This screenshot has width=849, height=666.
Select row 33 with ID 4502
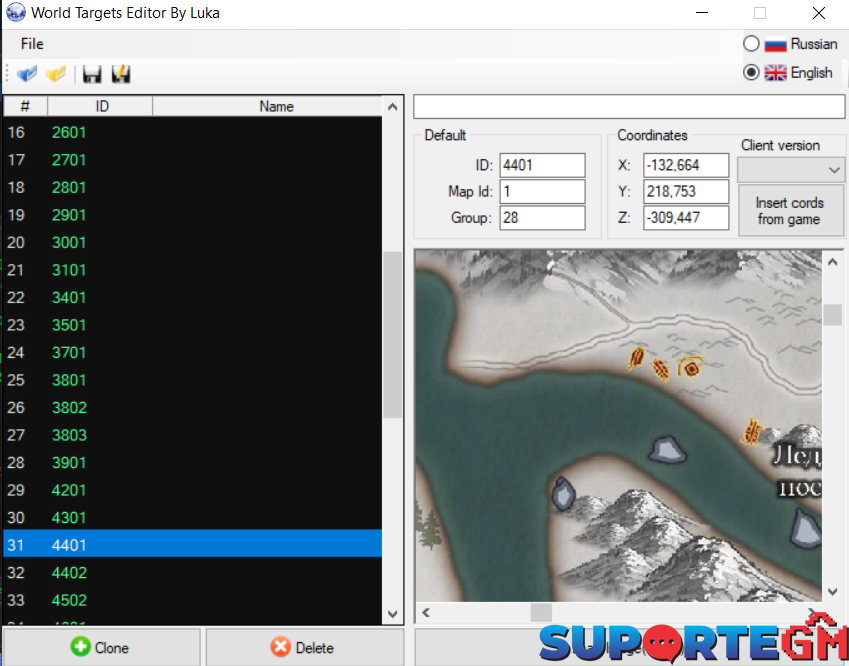(193, 600)
